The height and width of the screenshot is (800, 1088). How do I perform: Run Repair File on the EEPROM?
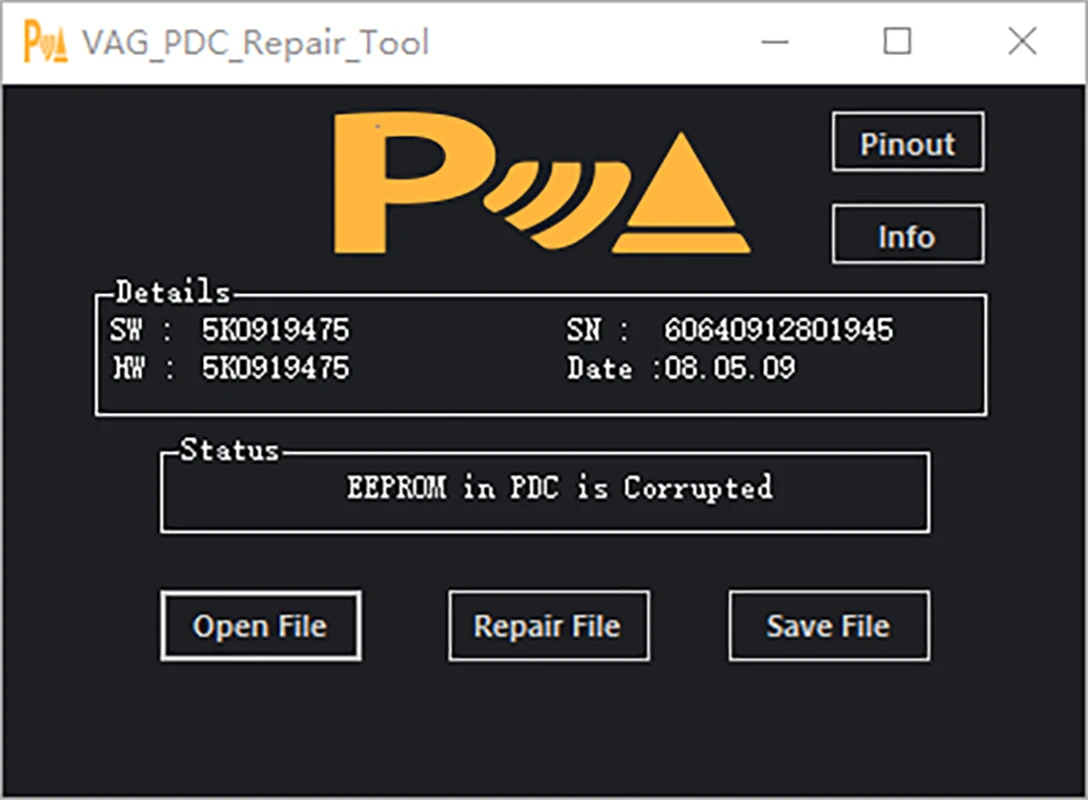tap(548, 626)
